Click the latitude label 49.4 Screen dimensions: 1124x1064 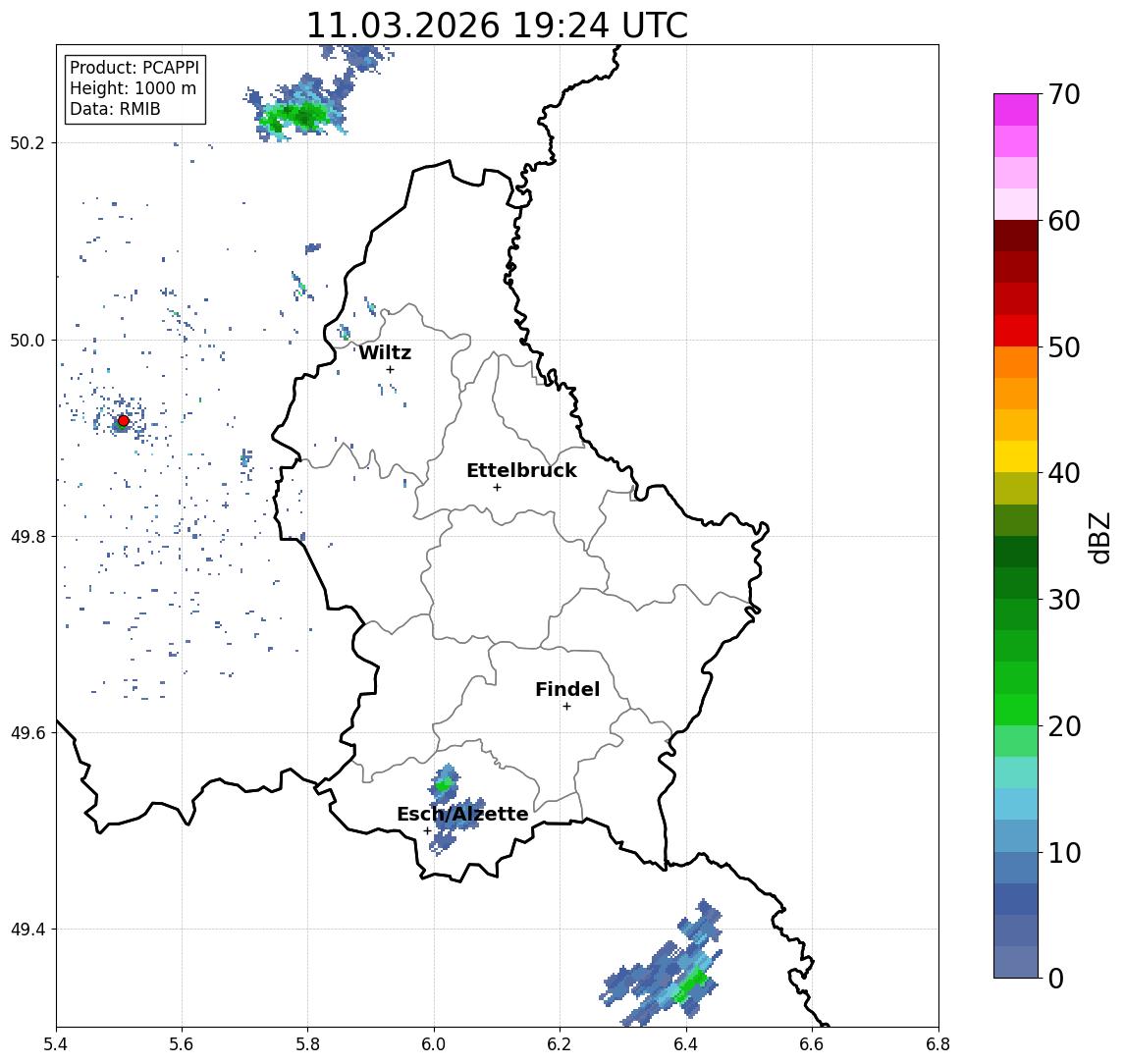(27, 930)
